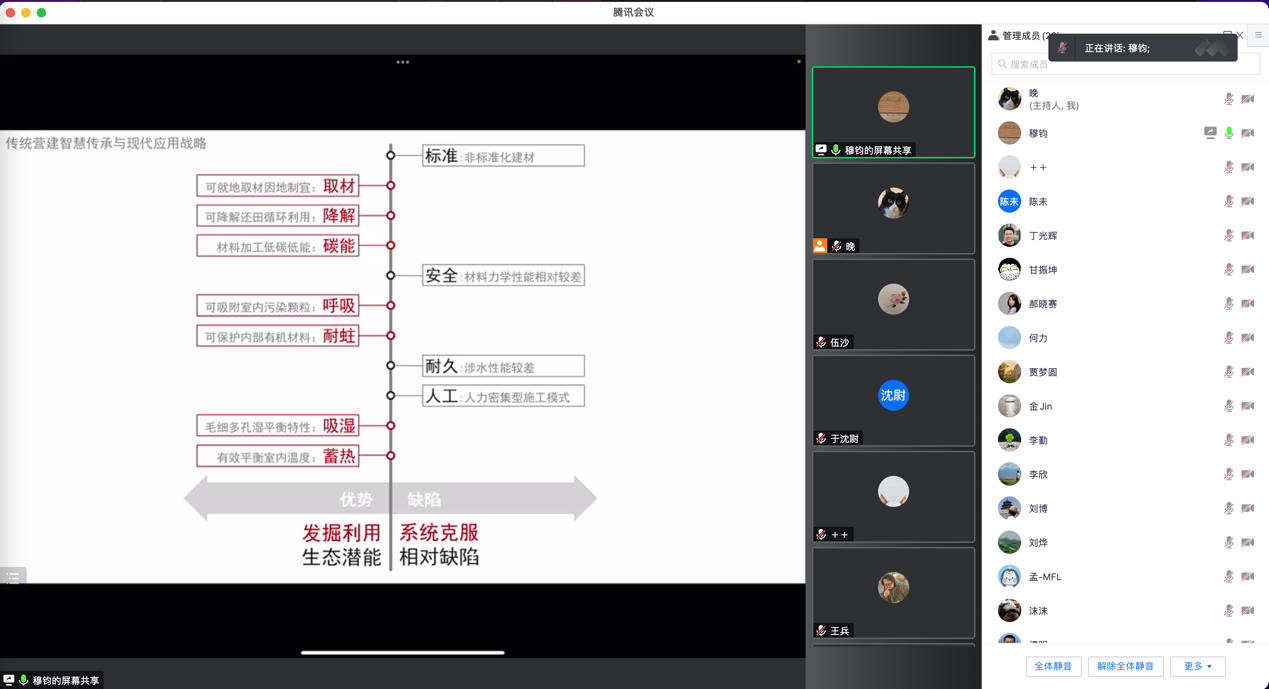Viewport: 1269px width, 689px height.
Task: Click the orange host badge on 晚's video tile
Action: coord(820,246)
